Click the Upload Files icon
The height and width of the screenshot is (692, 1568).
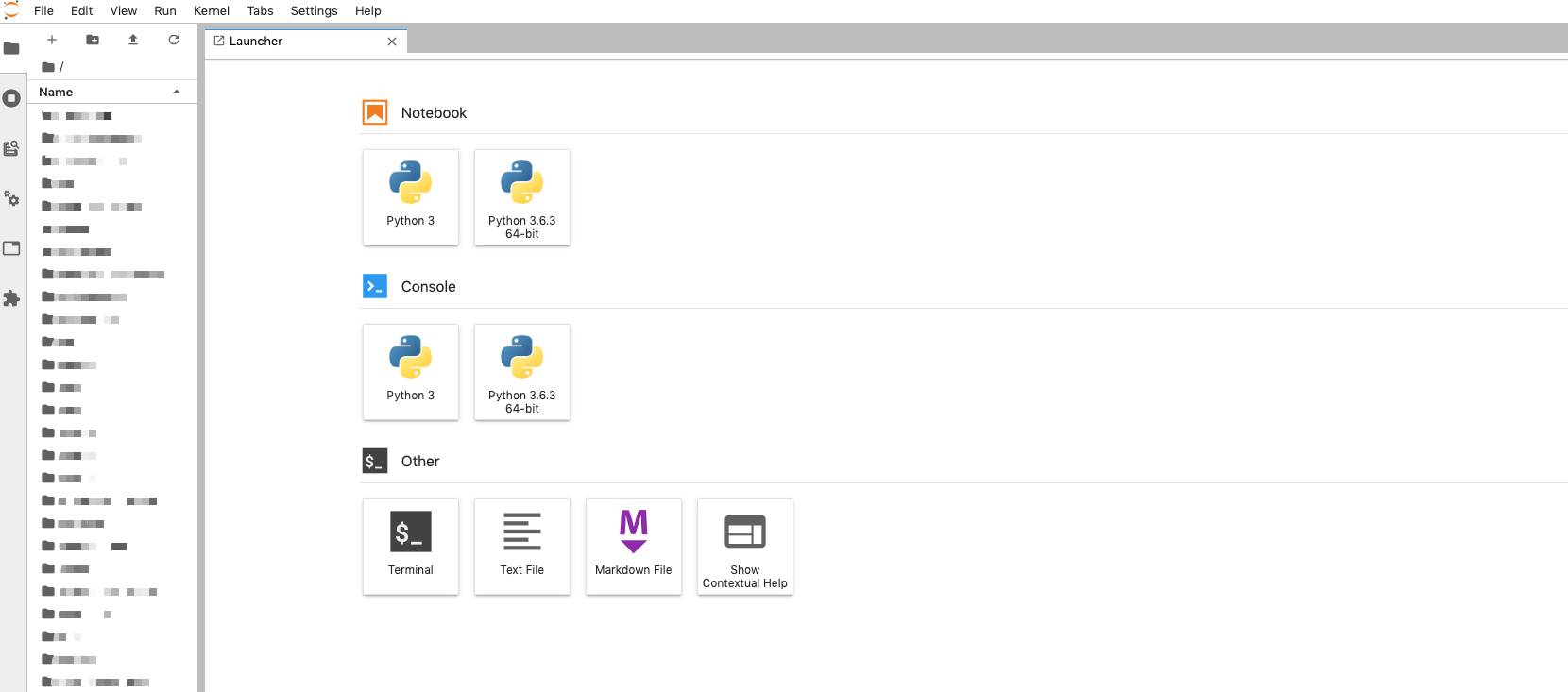[x=133, y=40]
